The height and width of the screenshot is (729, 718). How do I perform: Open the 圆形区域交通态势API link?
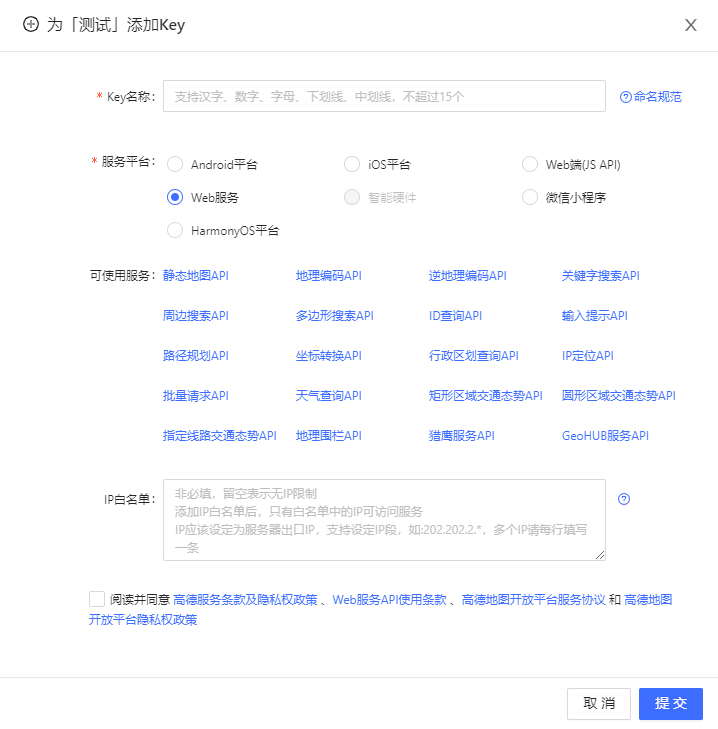coord(618,396)
